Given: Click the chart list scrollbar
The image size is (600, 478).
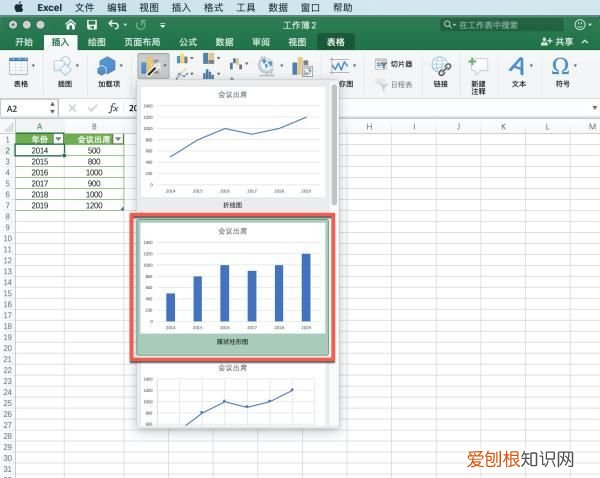Looking at the screenshot, I should [x=334, y=145].
